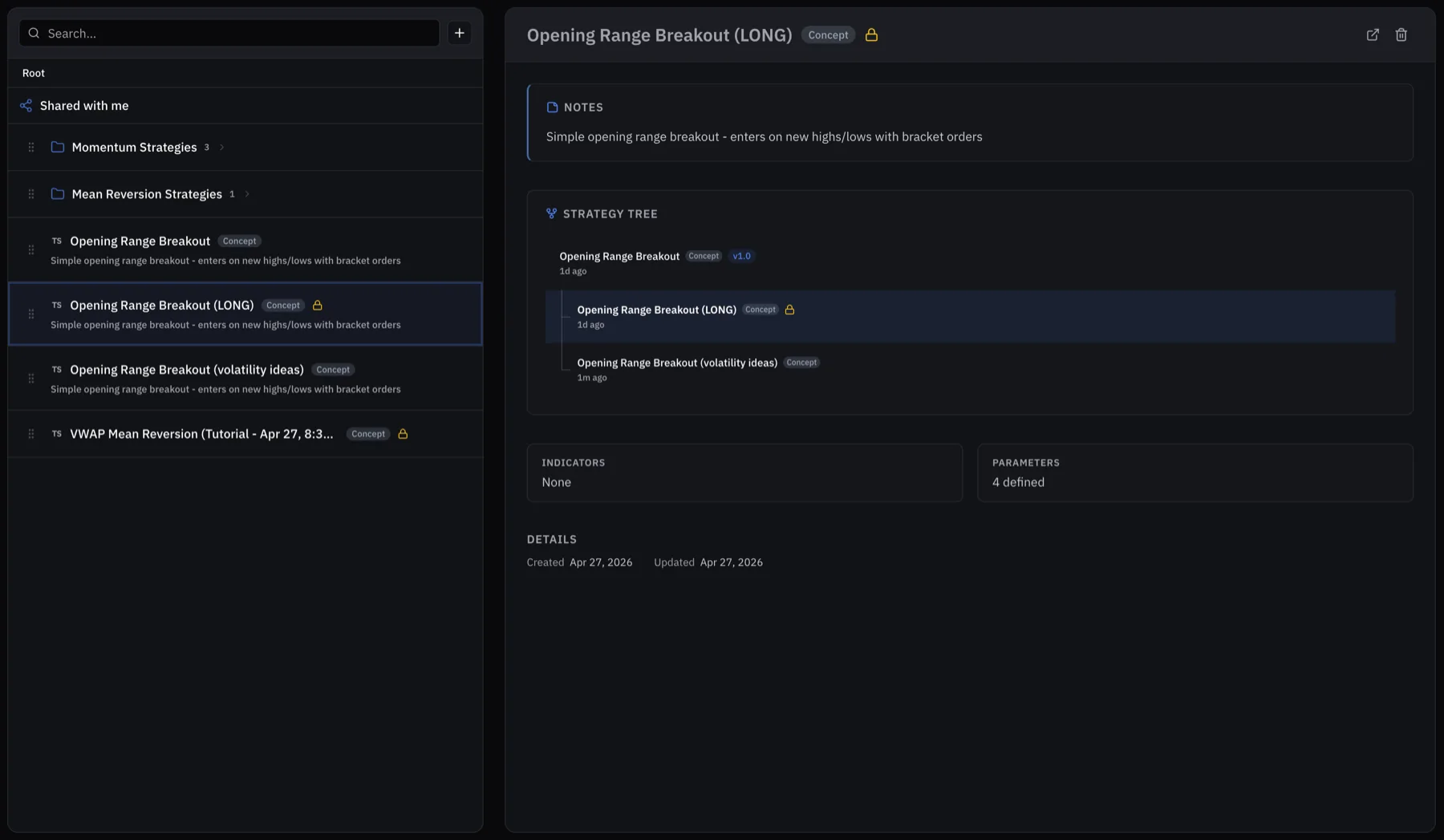Select Opening Range Breakout strategy in list
Screen dimensions: 1444x840
245,250
